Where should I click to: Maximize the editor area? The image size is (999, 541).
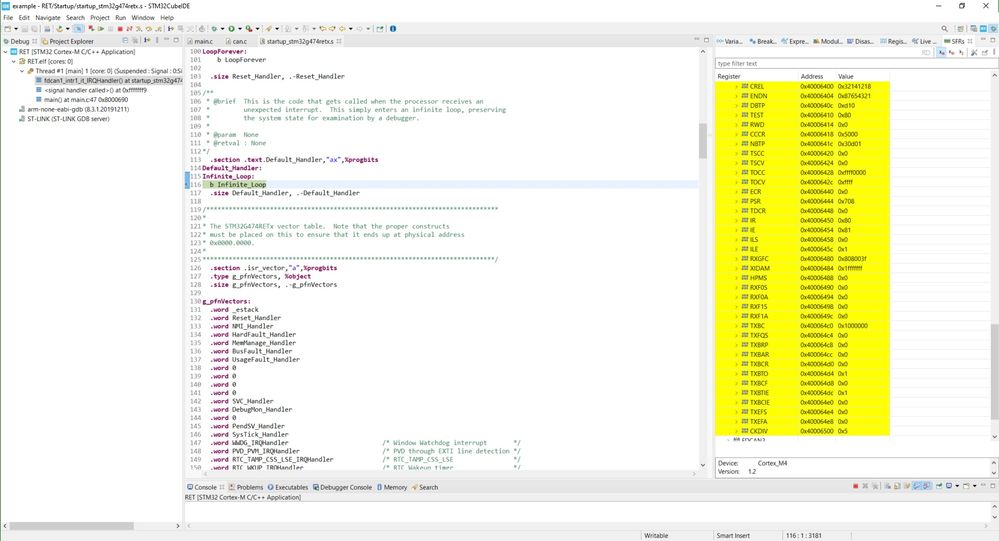[707, 40]
